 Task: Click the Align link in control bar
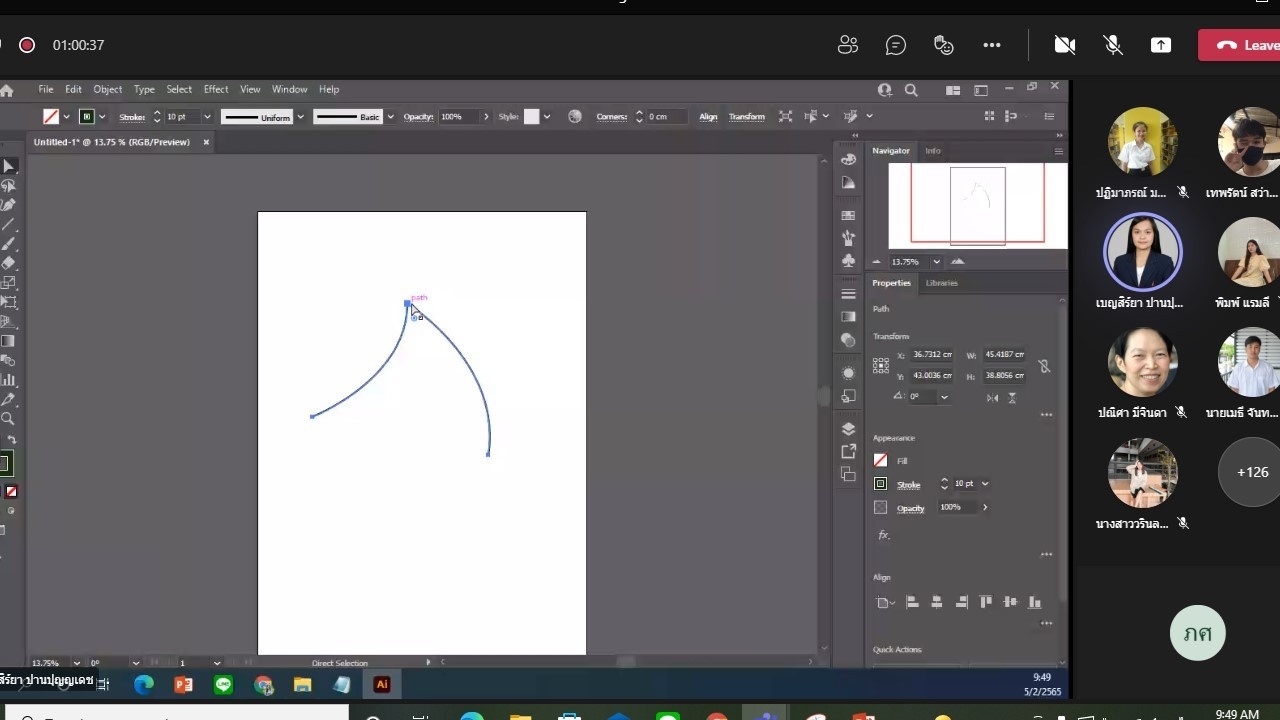(708, 117)
